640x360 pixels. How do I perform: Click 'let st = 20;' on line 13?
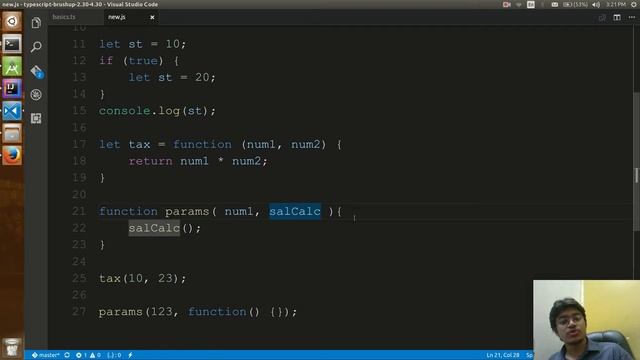click(x=172, y=77)
